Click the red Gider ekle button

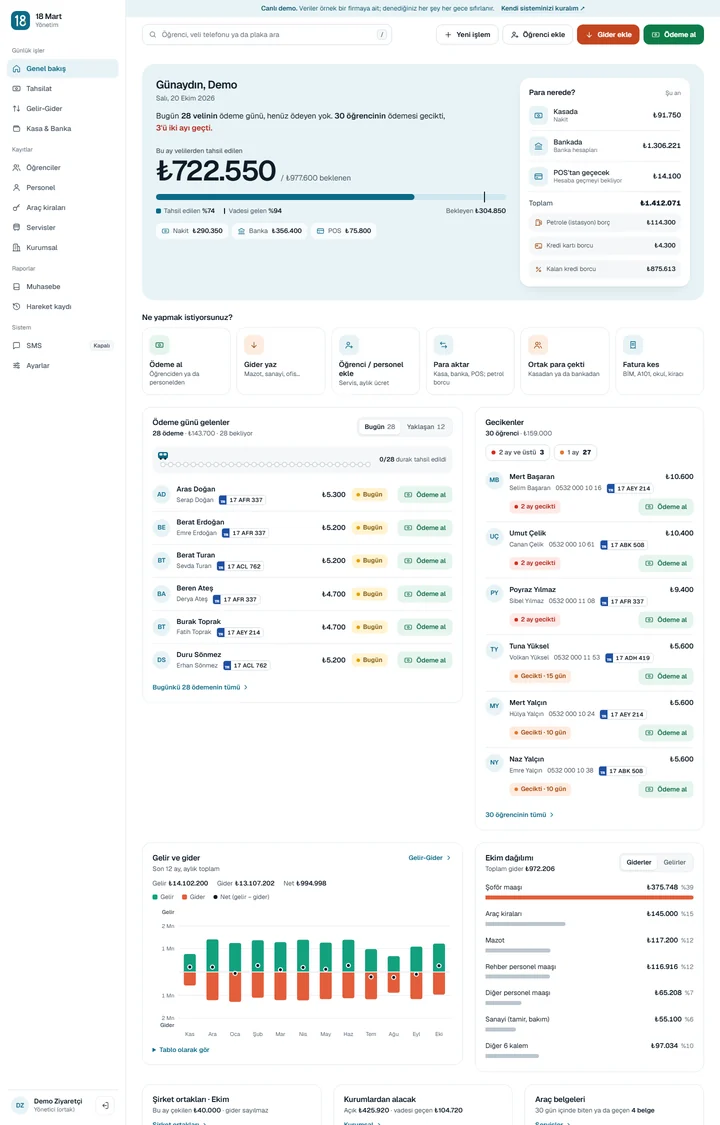[608, 34]
